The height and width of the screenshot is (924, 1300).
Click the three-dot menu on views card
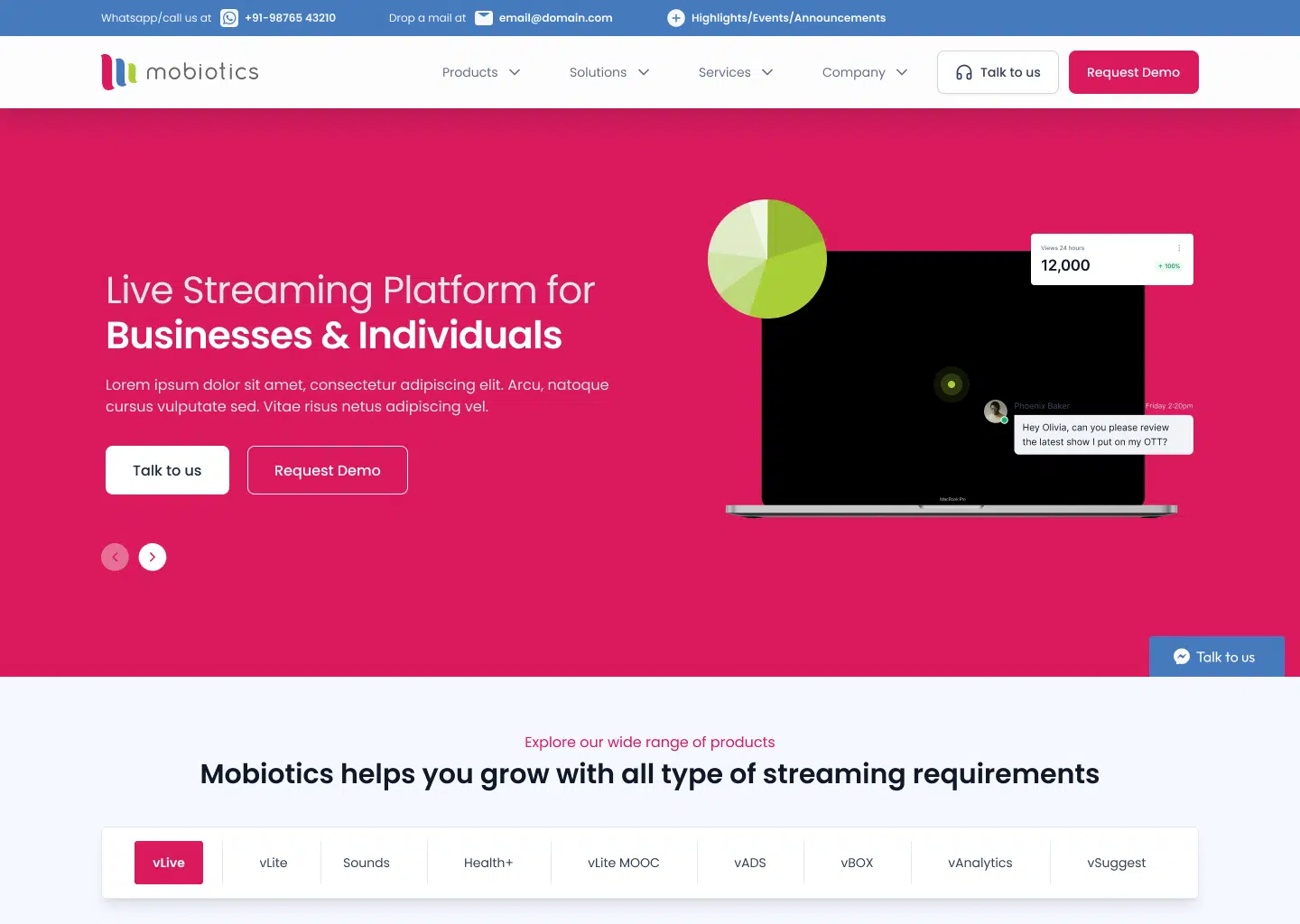1178,248
